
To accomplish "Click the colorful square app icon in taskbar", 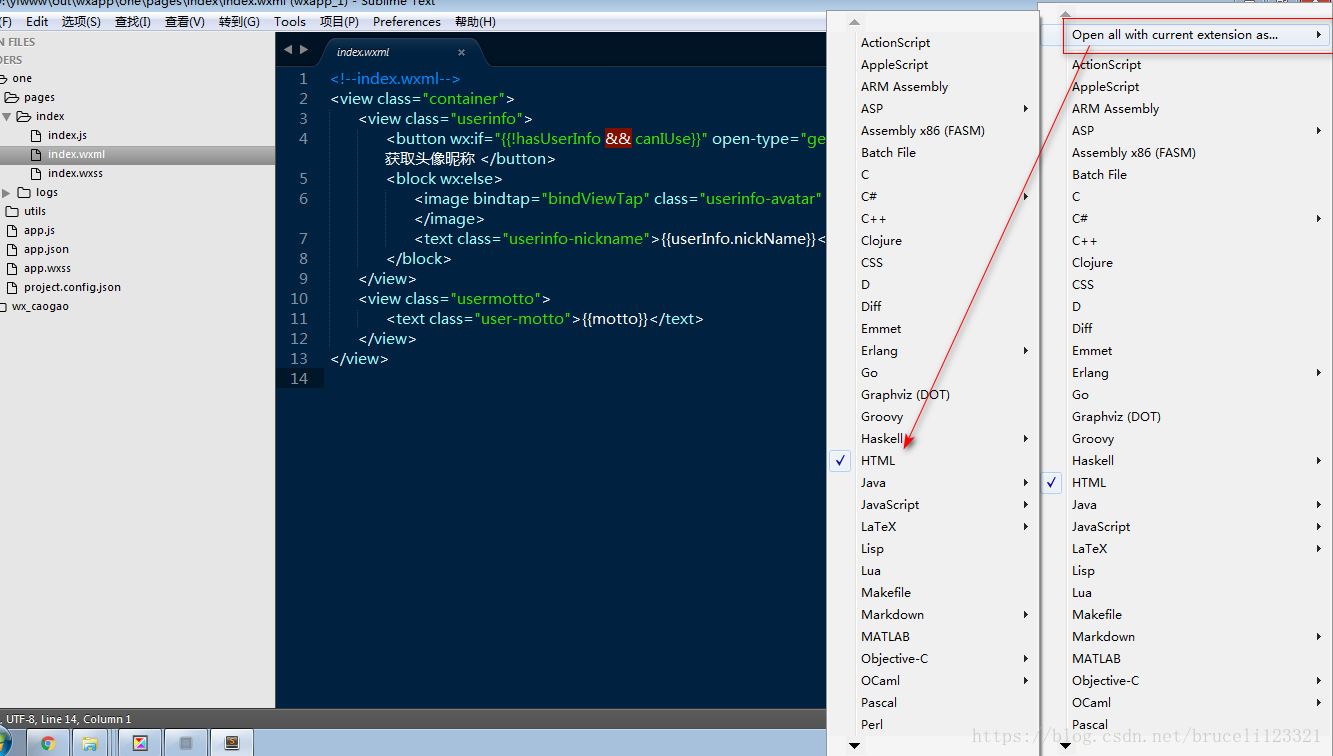I will (141, 743).
